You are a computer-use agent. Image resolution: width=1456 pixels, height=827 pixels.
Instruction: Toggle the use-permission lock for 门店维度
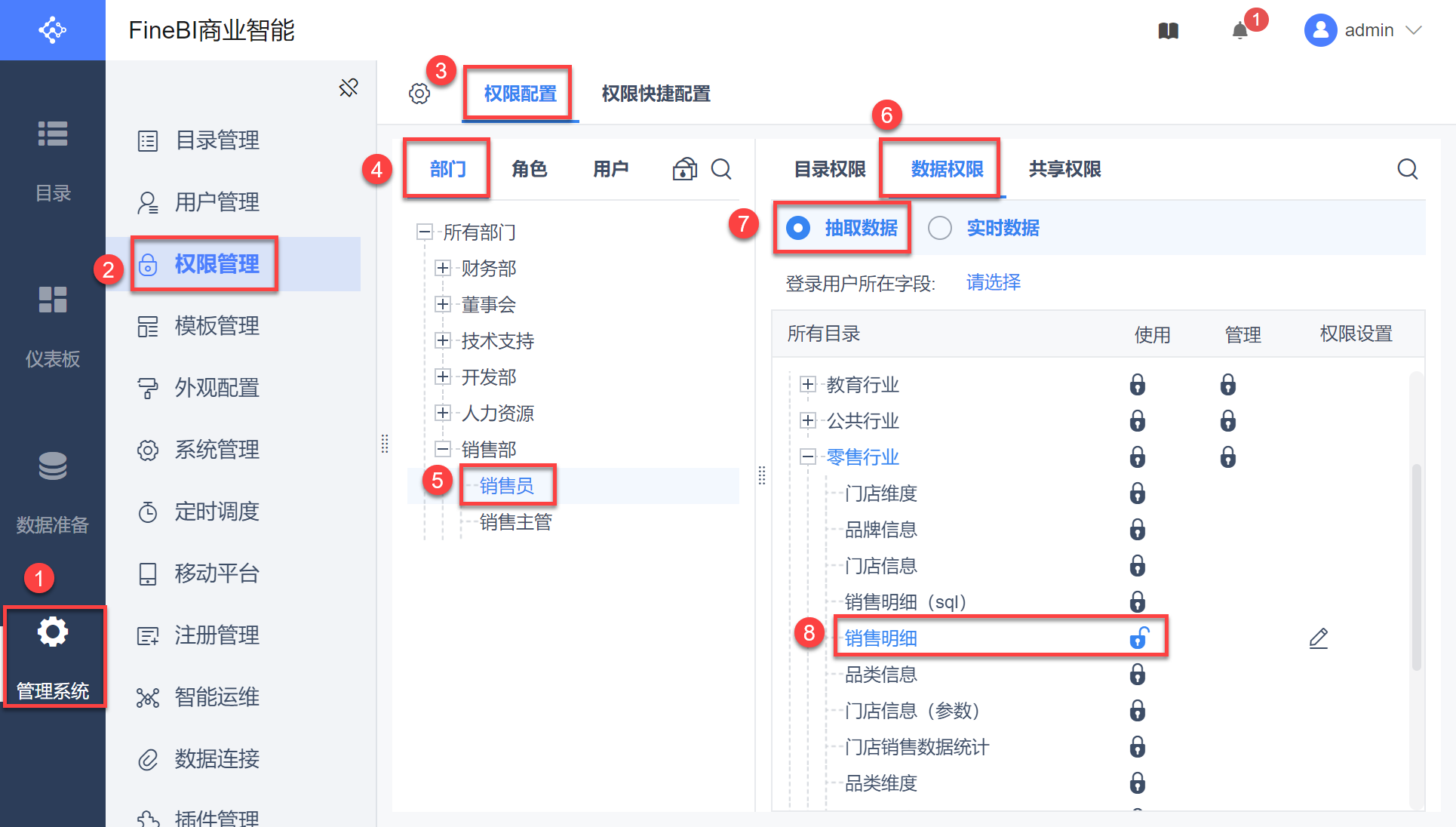point(1137,493)
